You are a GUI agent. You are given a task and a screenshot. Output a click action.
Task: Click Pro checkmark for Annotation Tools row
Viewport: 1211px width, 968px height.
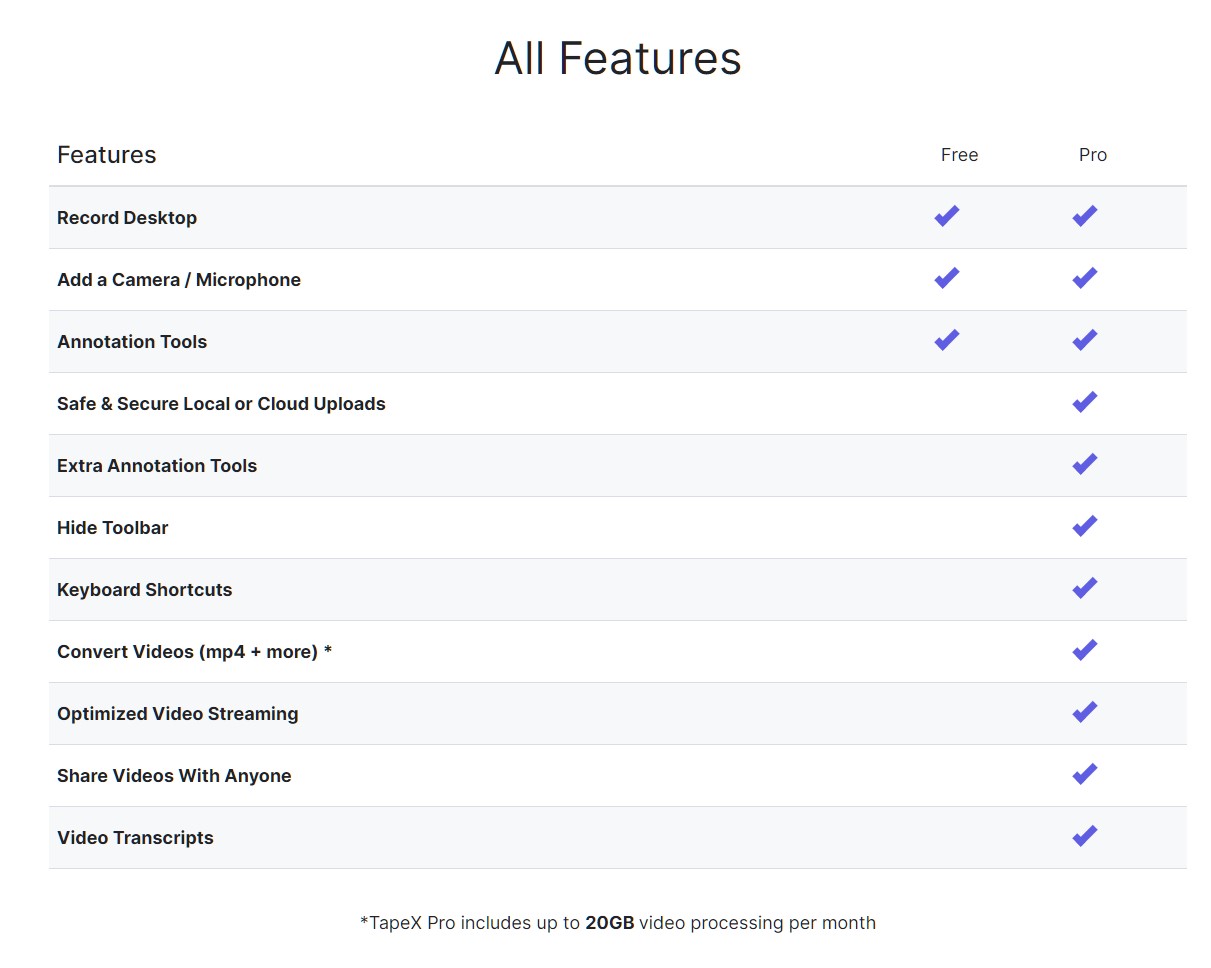tap(1084, 340)
